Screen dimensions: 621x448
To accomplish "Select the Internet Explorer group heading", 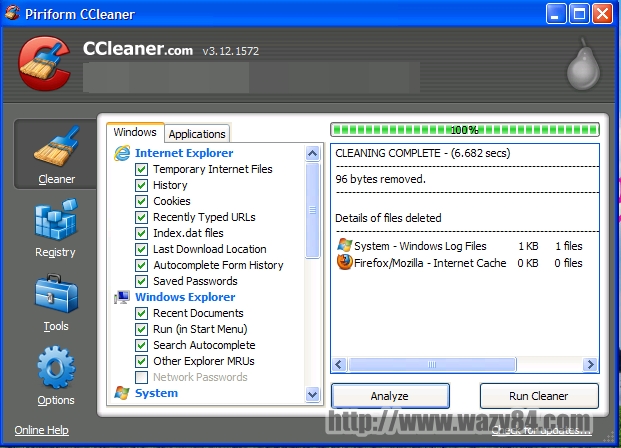I will 184,153.
